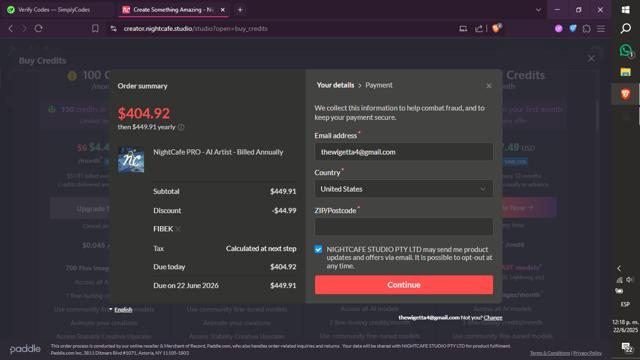Screen dimensions: 640x360
Task: Click the Paddle logo
Action: point(25,349)
